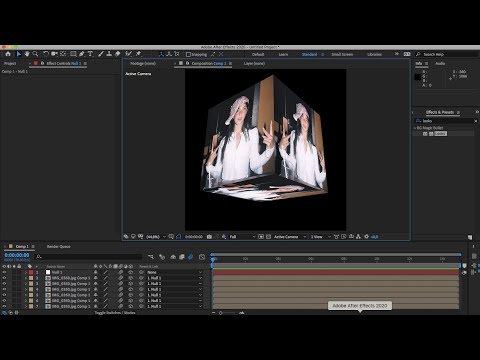Screen dimensions: 480x360
Task: Select the Eraser tool
Action: pyautogui.click(x=117, y=54)
